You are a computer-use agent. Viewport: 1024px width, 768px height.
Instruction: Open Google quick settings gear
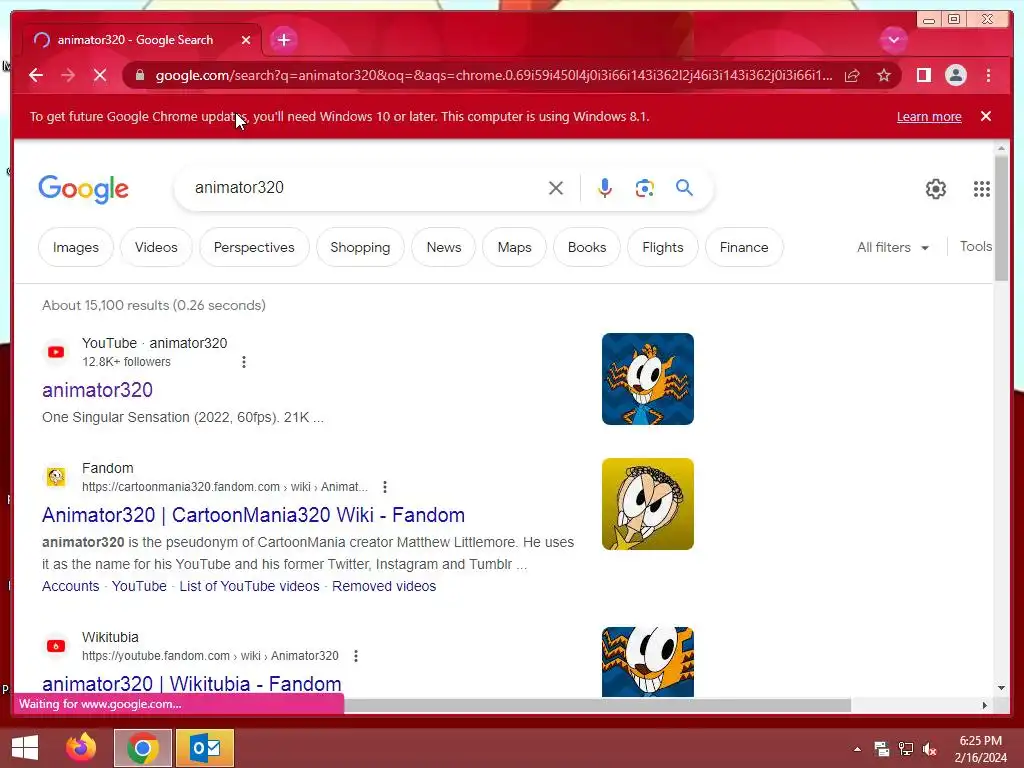click(936, 189)
